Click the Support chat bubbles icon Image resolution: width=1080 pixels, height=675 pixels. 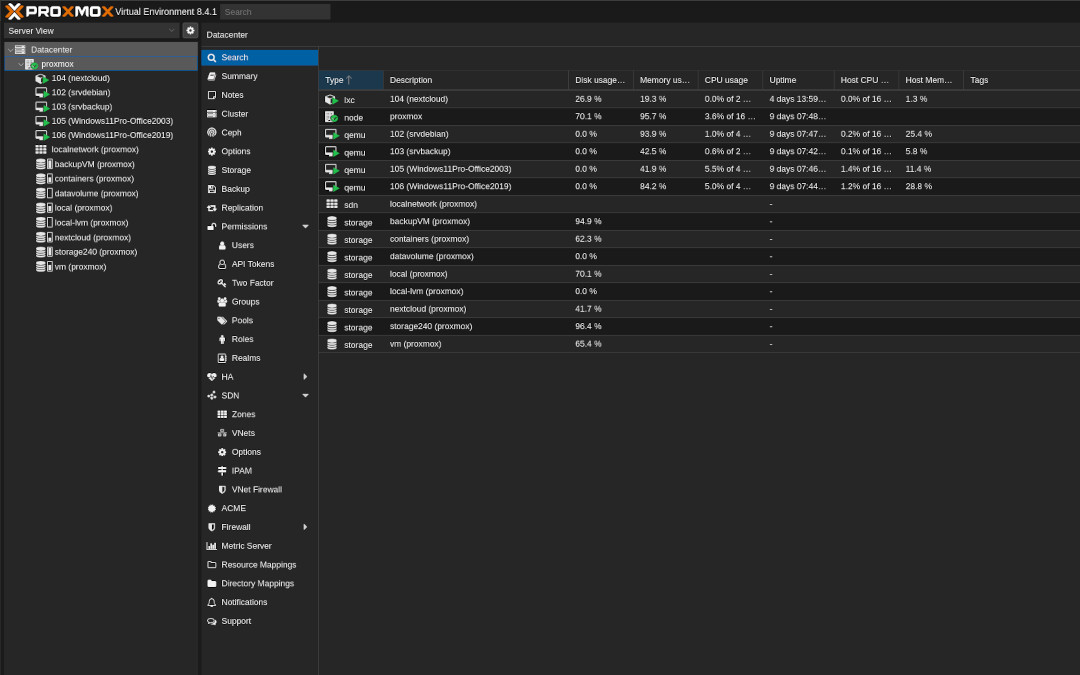tap(211, 621)
